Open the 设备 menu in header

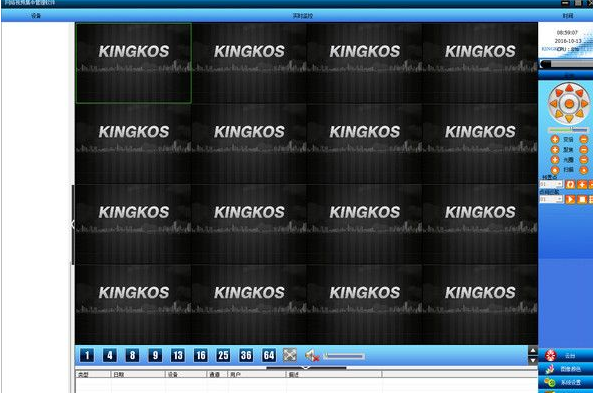[x=36, y=16]
